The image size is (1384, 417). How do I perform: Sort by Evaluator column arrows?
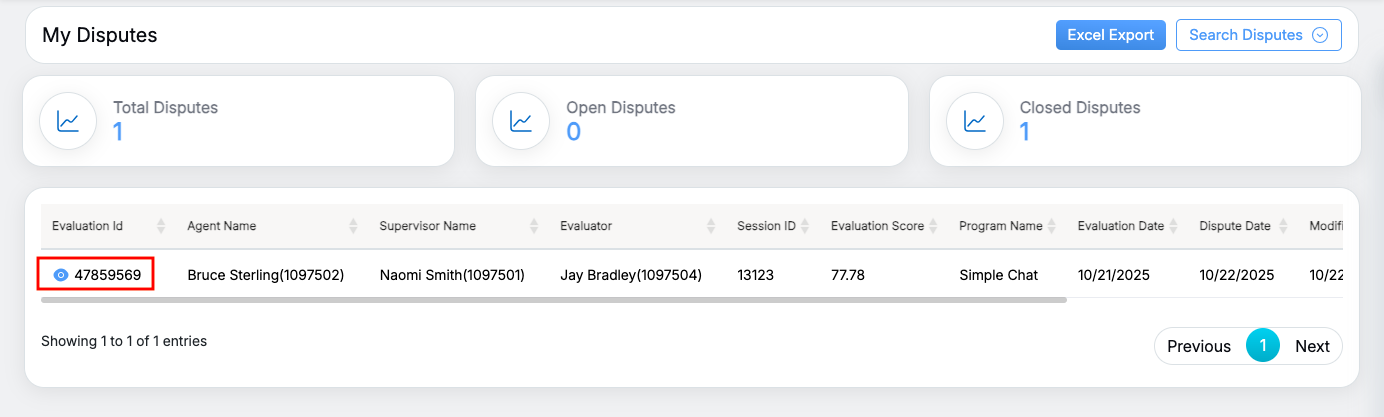[711, 226]
